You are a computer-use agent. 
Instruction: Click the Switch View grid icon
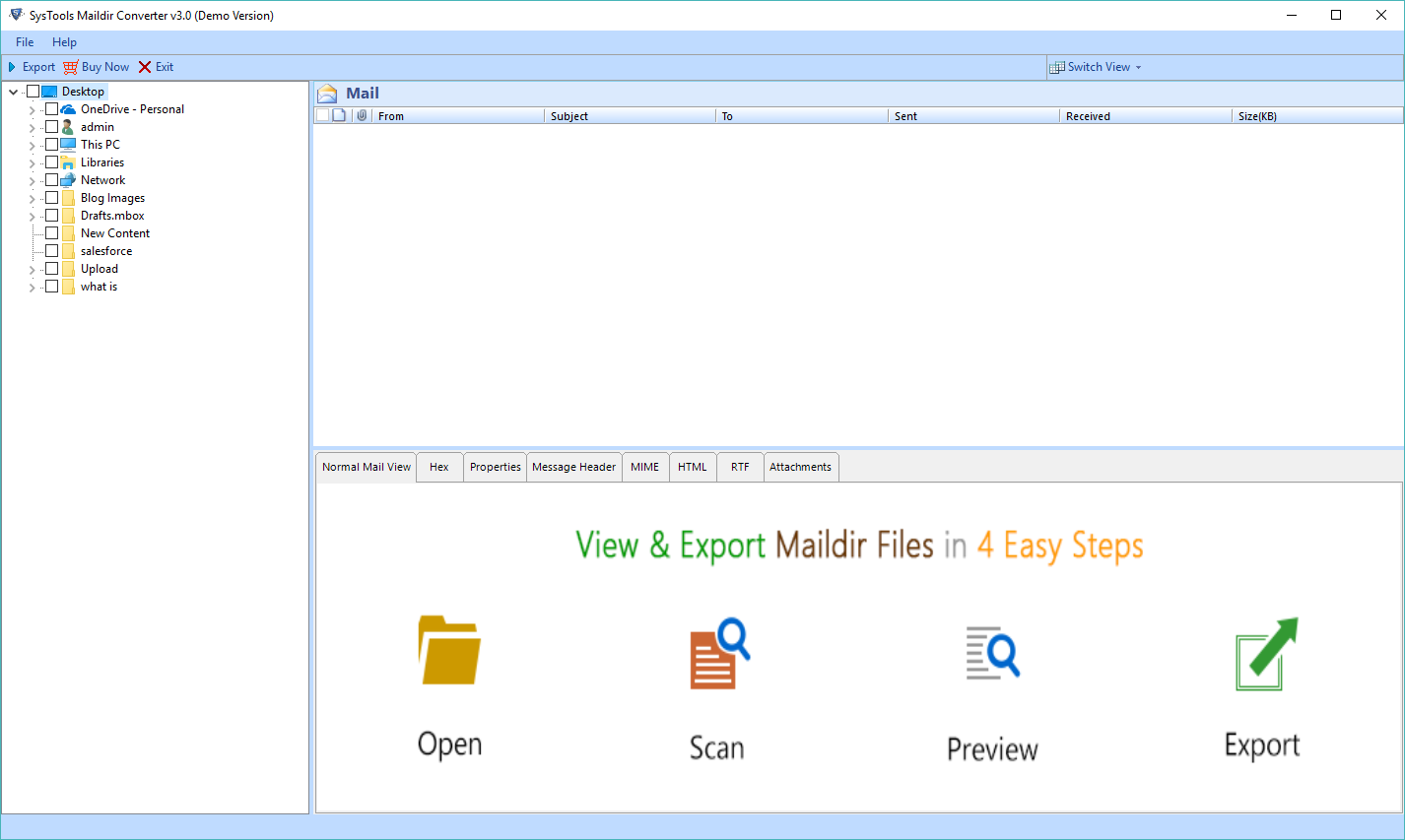(1057, 67)
